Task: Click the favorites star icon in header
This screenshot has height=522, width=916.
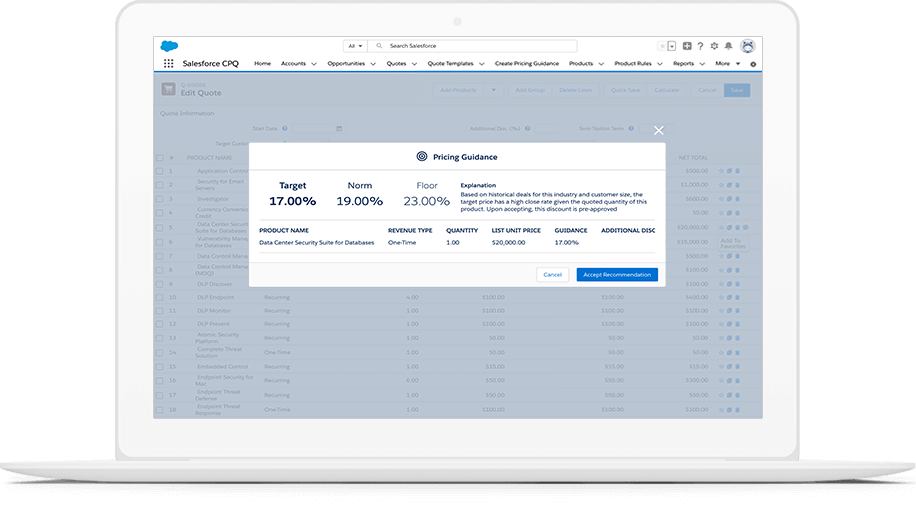Action: click(x=663, y=46)
